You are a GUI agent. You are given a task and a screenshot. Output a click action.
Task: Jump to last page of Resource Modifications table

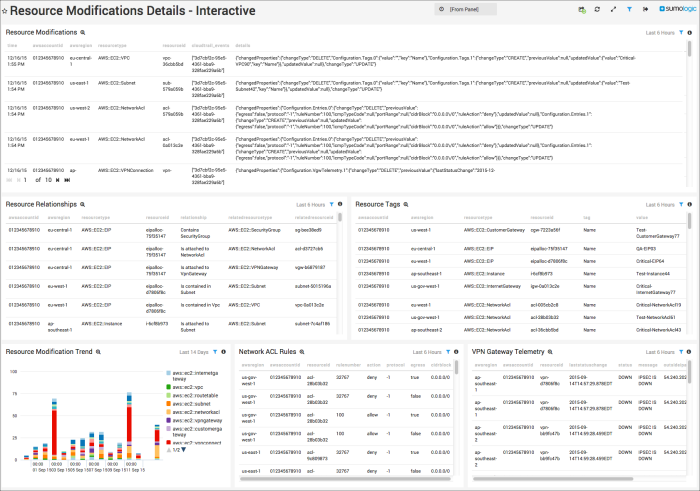[67, 180]
